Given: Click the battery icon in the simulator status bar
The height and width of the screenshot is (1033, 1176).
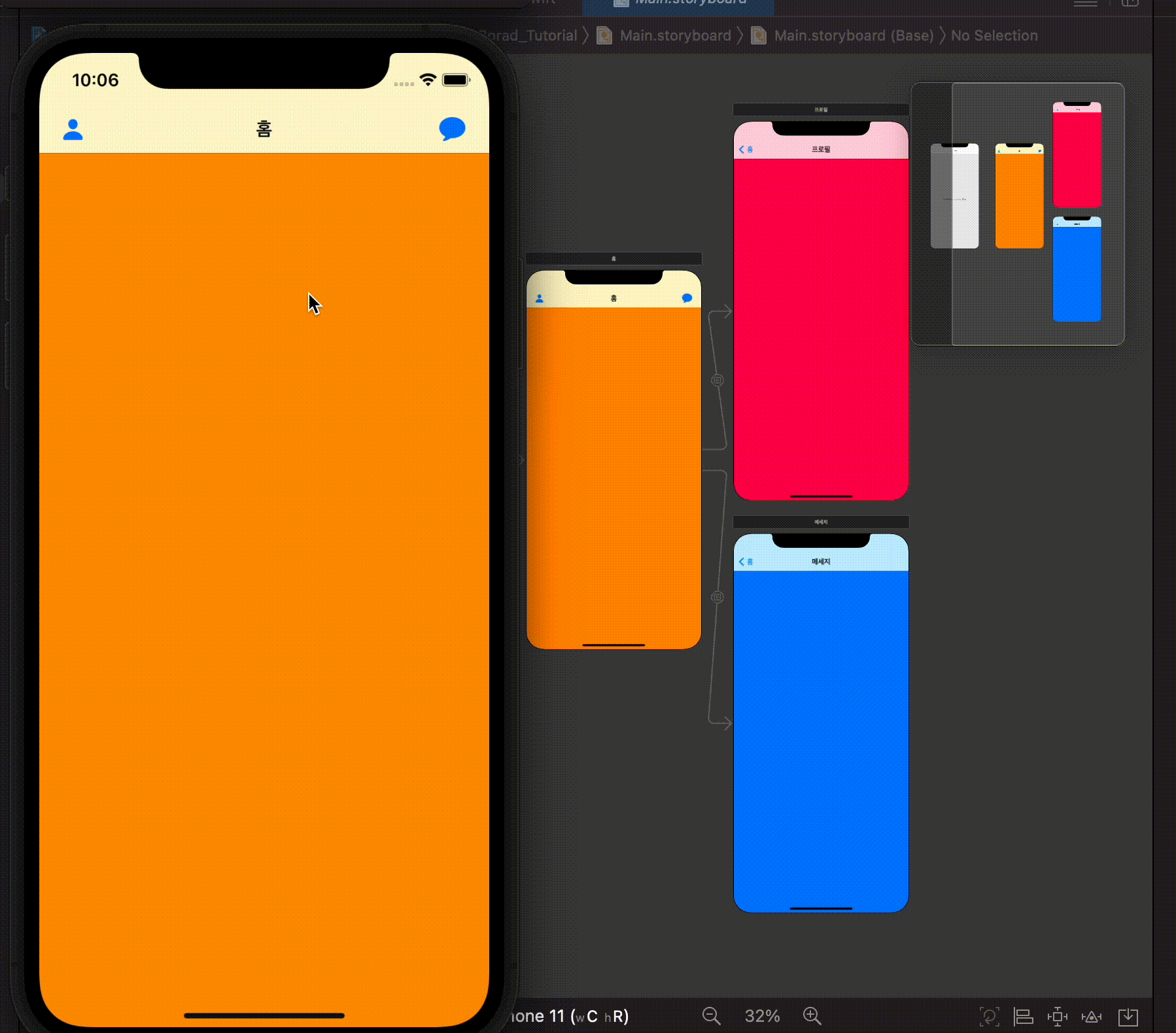Looking at the screenshot, I should pos(456,80).
